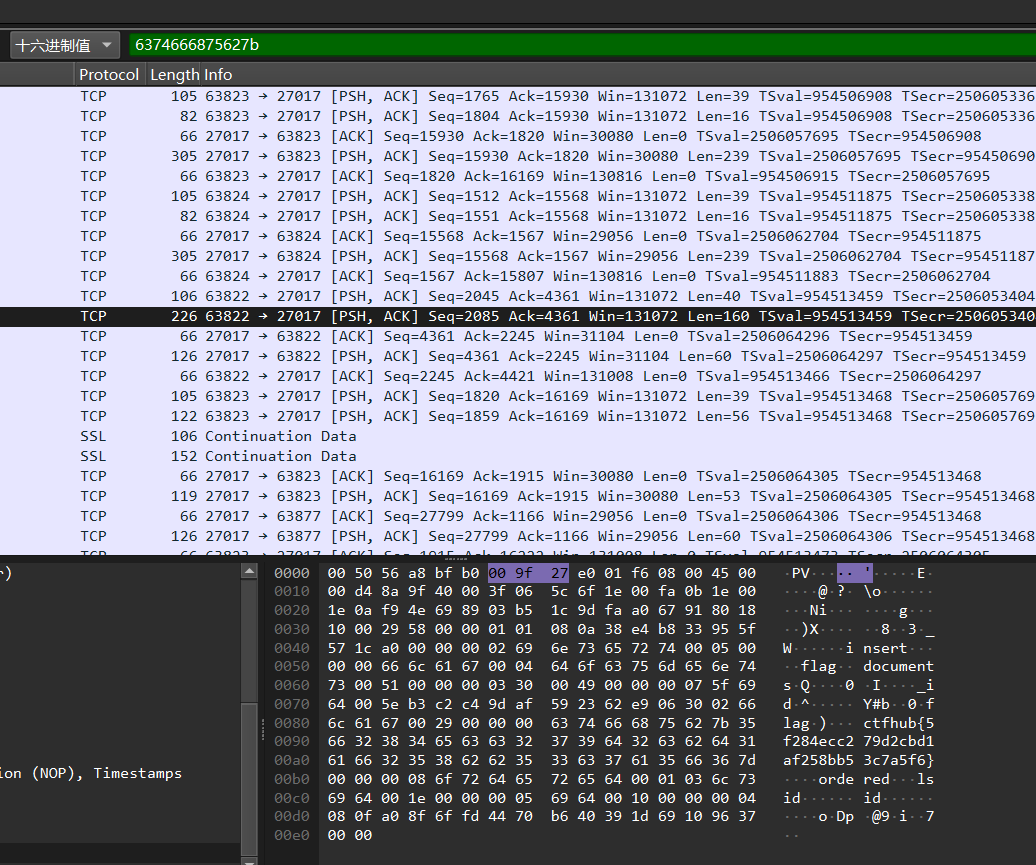The width and height of the screenshot is (1036, 865).
Task: Click hex dump offset 0030
Action: 291,629
